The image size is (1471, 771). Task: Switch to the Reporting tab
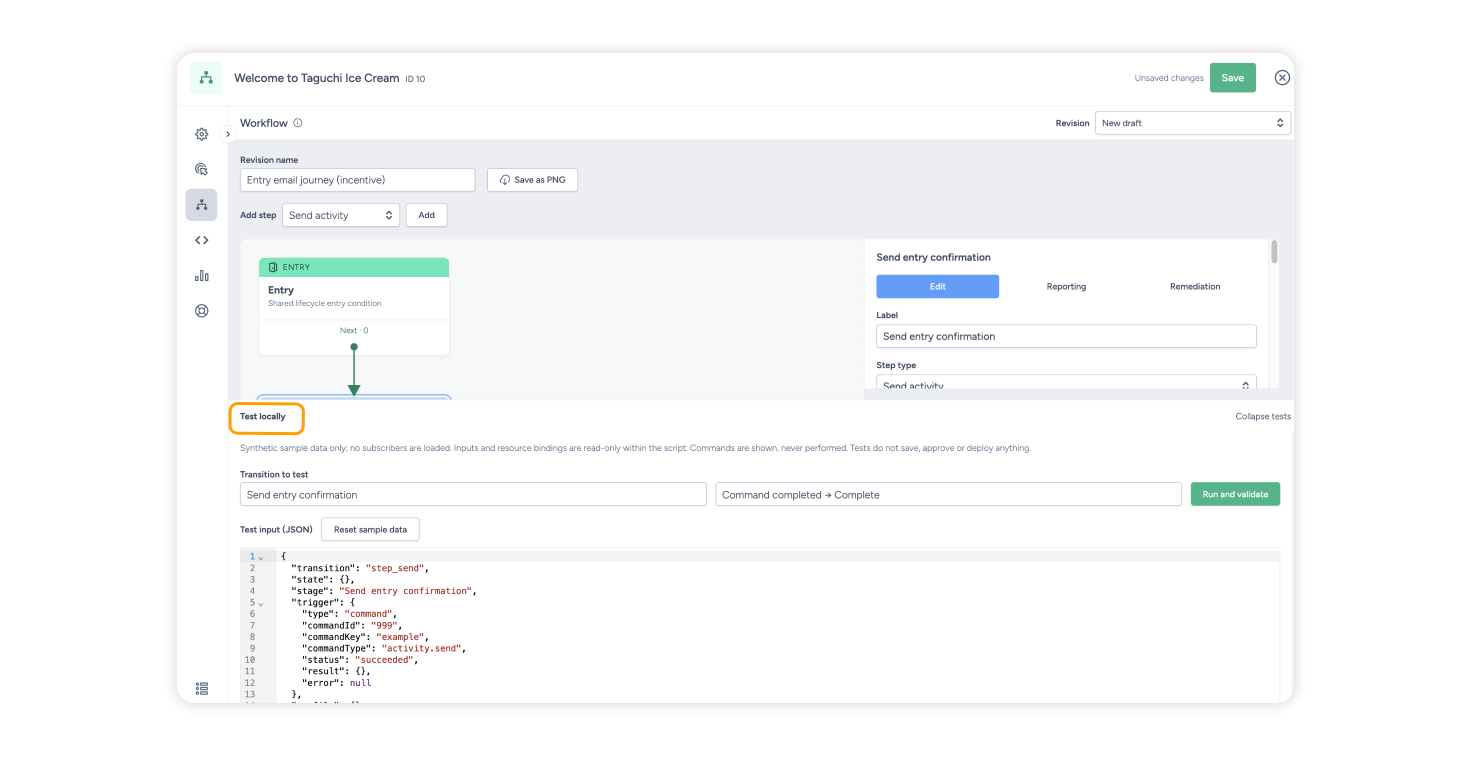(1066, 286)
